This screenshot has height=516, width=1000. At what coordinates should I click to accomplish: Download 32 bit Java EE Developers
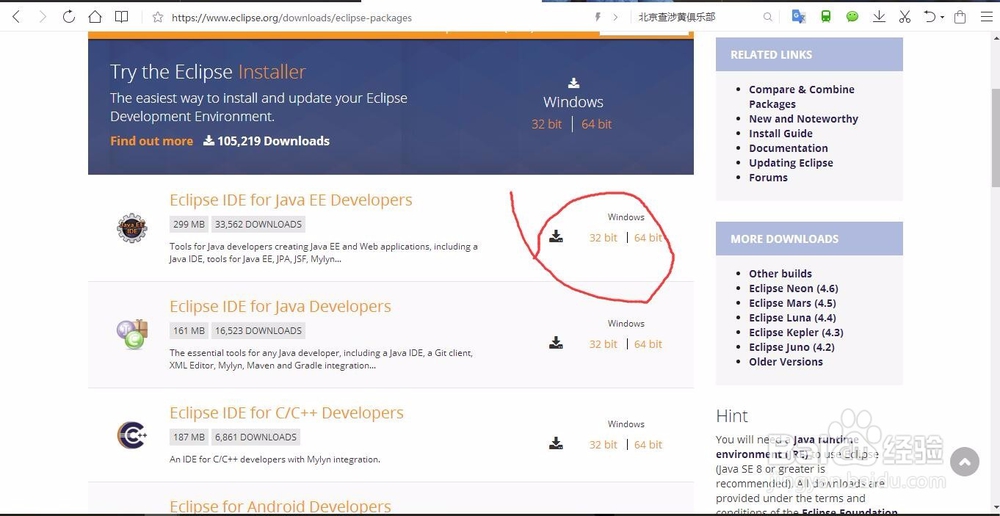click(603, 237)
